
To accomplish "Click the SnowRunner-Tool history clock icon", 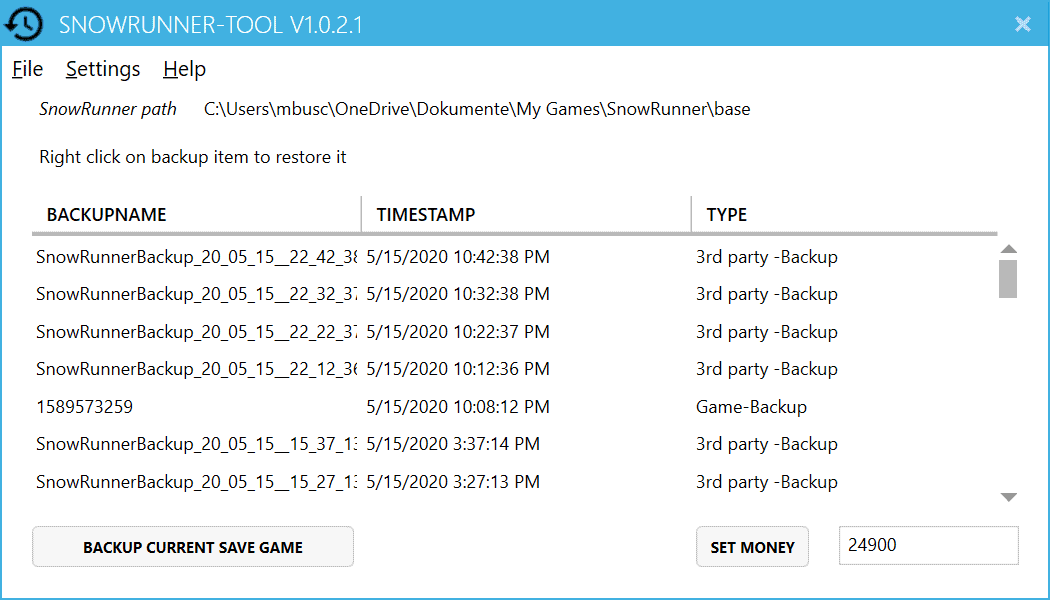I will pos(25,23).
